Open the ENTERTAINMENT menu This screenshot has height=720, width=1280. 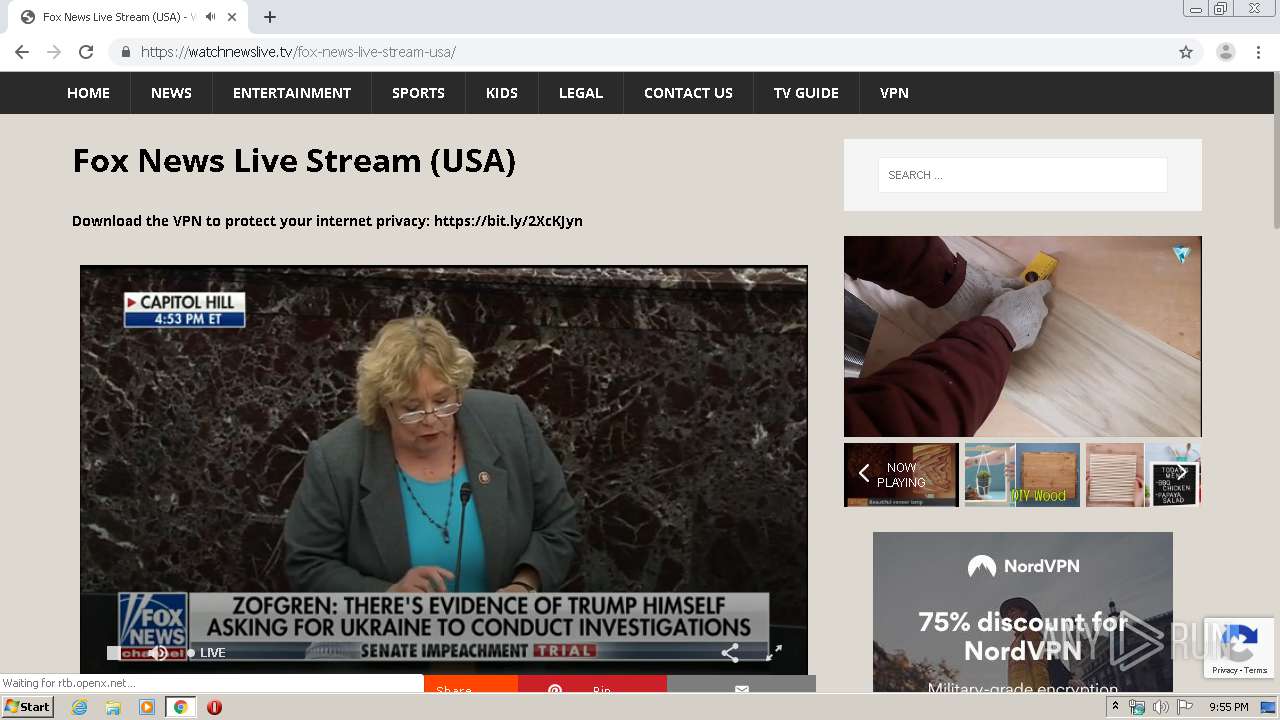(292, 93)
